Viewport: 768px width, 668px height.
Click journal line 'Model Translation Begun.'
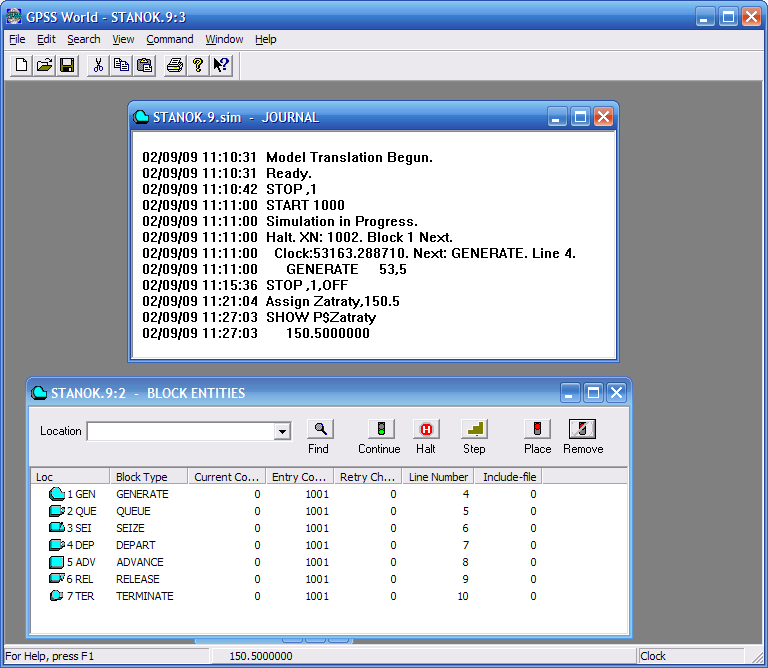click(349, 157)
